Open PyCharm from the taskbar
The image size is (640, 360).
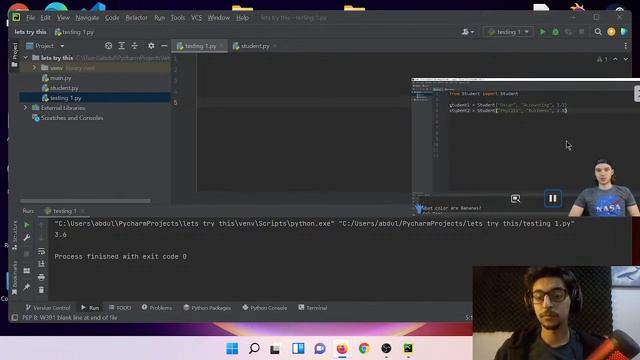408,349
